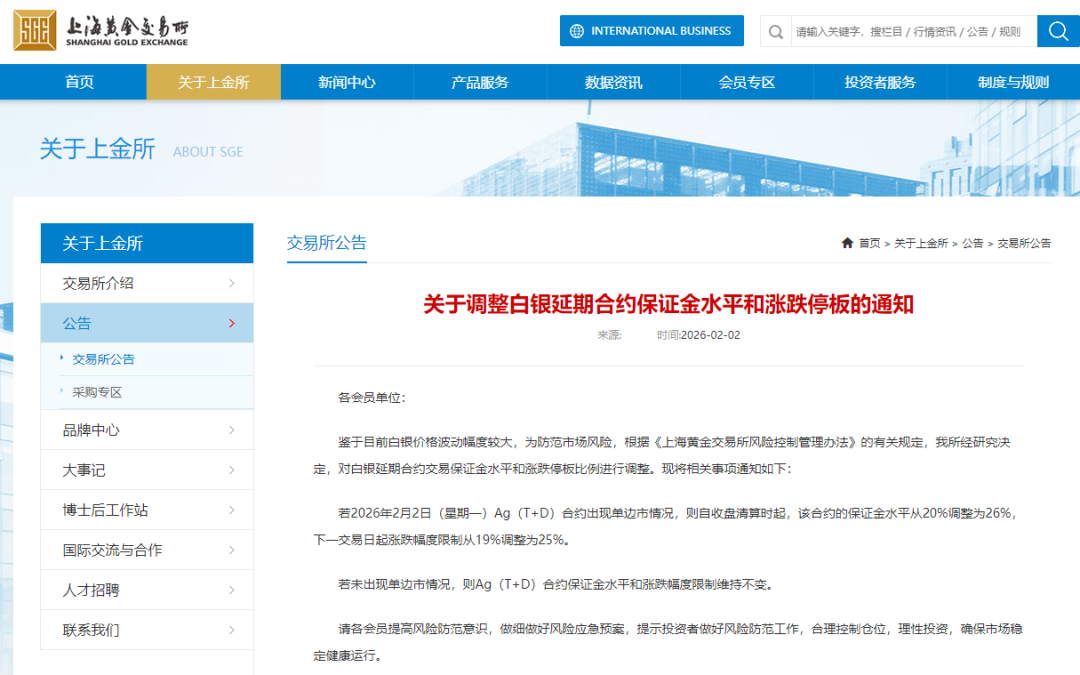Click the arrow marker beside 采购专区 sidebar entry

(x=61, y=390)
